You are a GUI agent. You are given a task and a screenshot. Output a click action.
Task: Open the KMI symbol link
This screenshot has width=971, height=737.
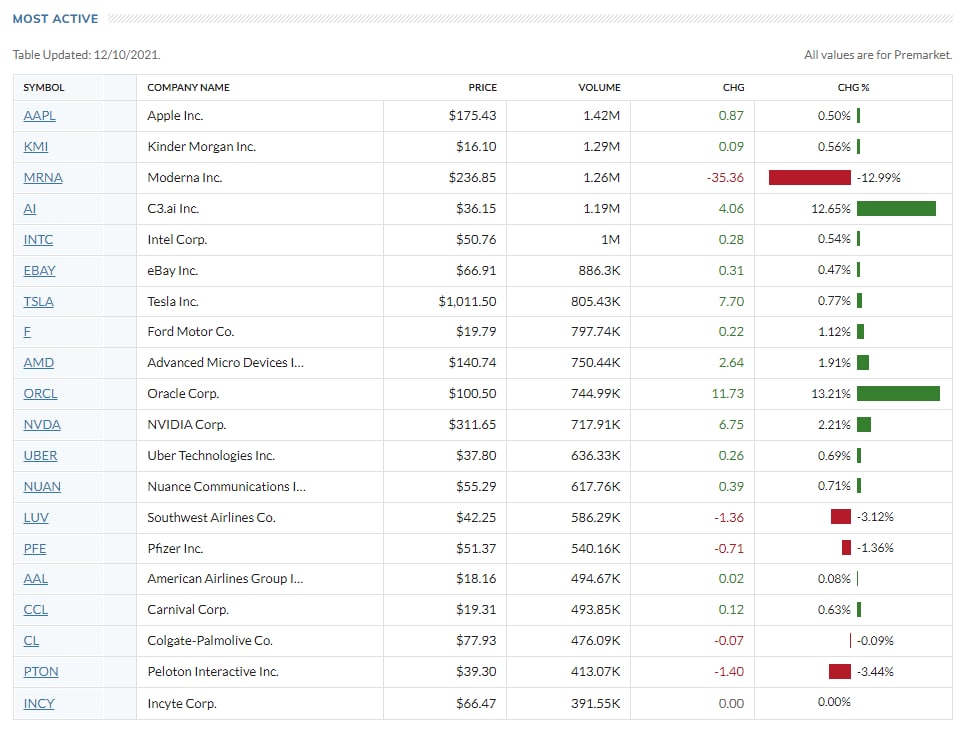pos(36,147)
